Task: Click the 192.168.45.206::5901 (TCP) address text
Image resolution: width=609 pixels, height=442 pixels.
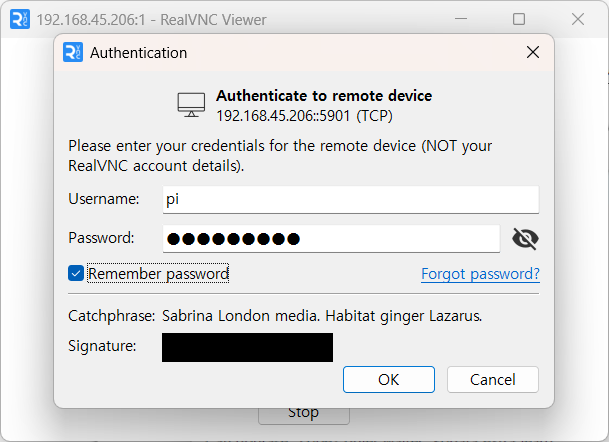Action: pyautogui.click(x=304, y=116)
